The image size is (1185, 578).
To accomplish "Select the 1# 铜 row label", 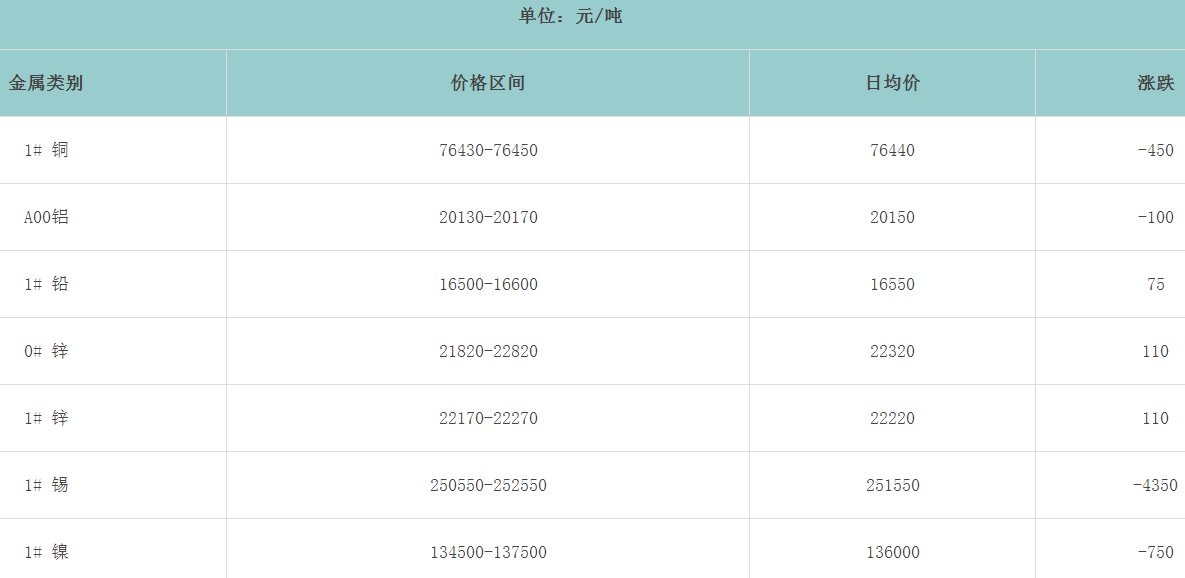I will (x=47, y=150).
